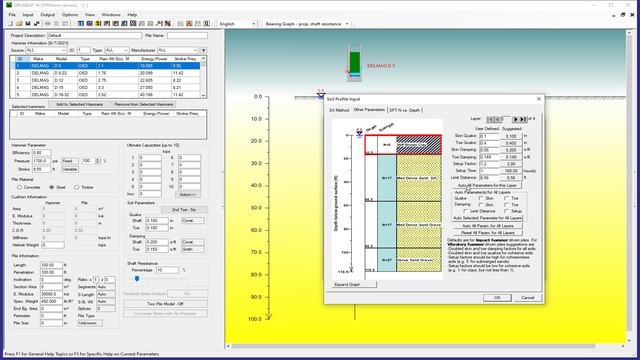Check the Damping Skin checkbox
This screenshot has height=360, width=640.
point(481,204)
